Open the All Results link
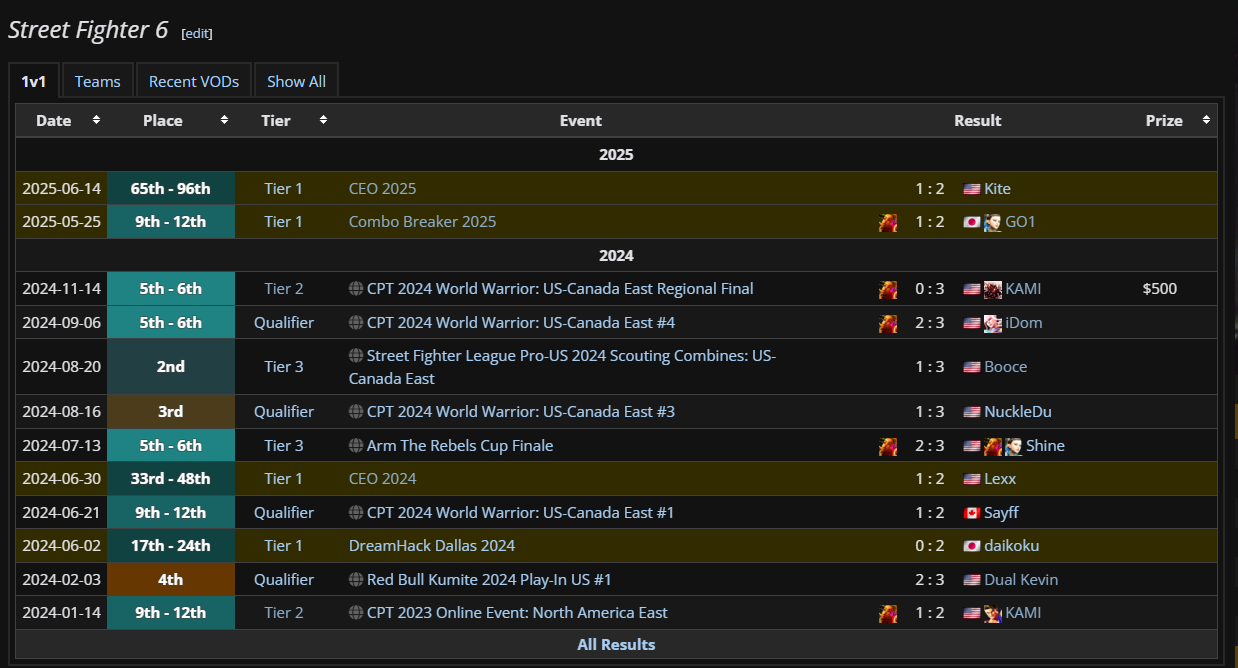The image size is (1238, 668). tap(616, 644)
